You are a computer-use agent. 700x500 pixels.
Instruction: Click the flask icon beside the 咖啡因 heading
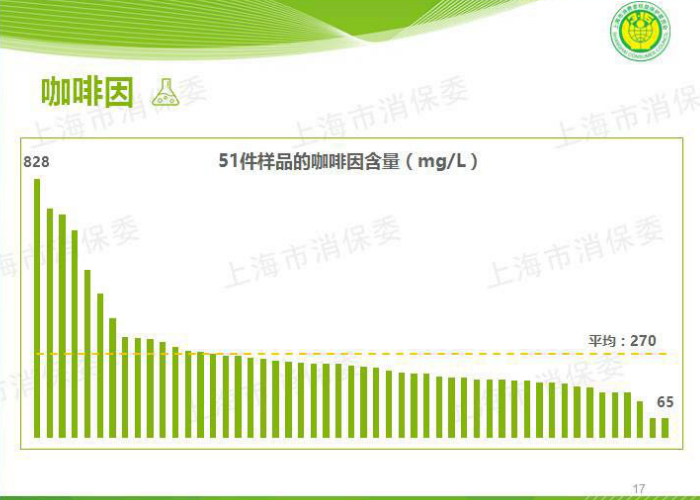(165, 93)
